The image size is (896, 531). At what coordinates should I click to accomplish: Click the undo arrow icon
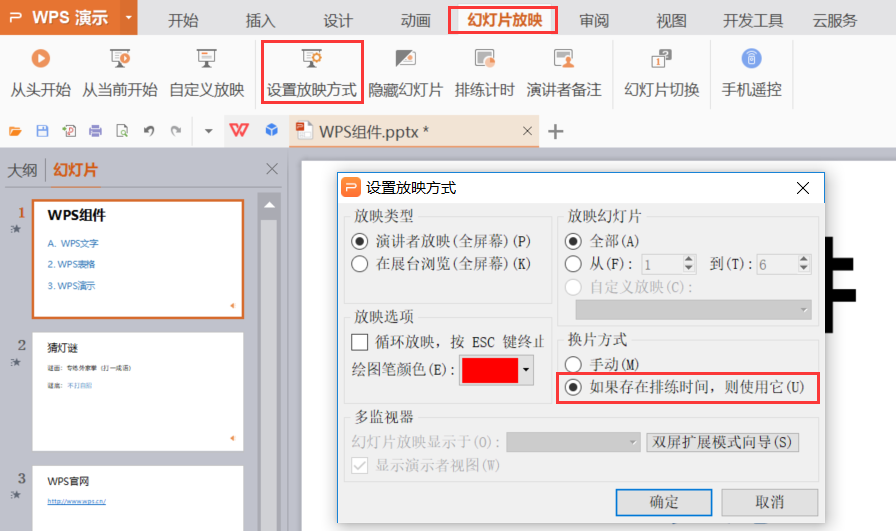tap(149, 131)
